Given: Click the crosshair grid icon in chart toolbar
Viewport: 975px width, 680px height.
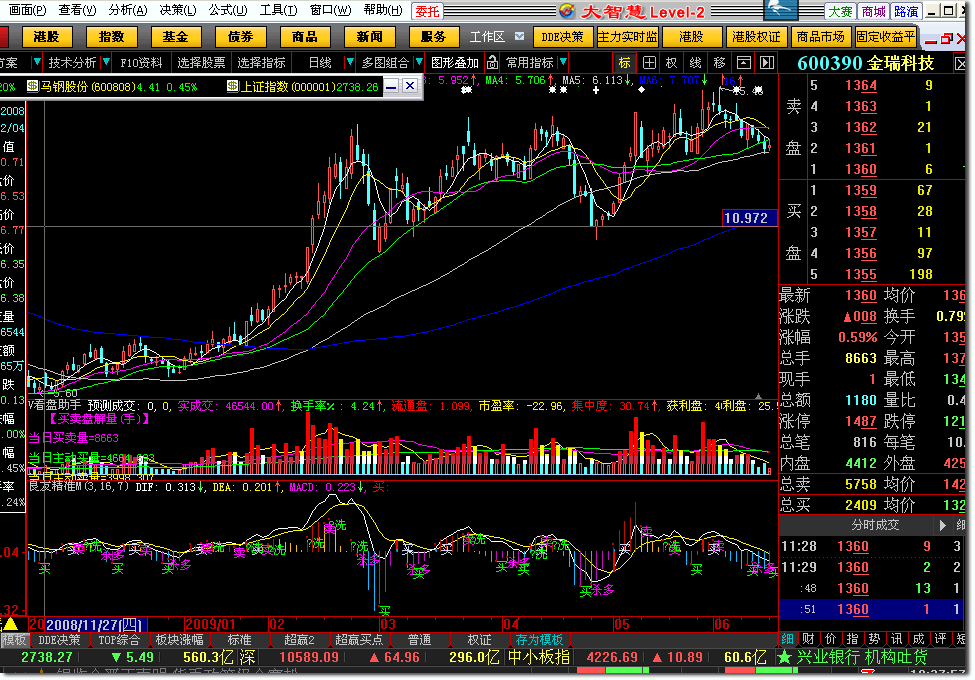Looking at the screenshot, I should 649,63.
